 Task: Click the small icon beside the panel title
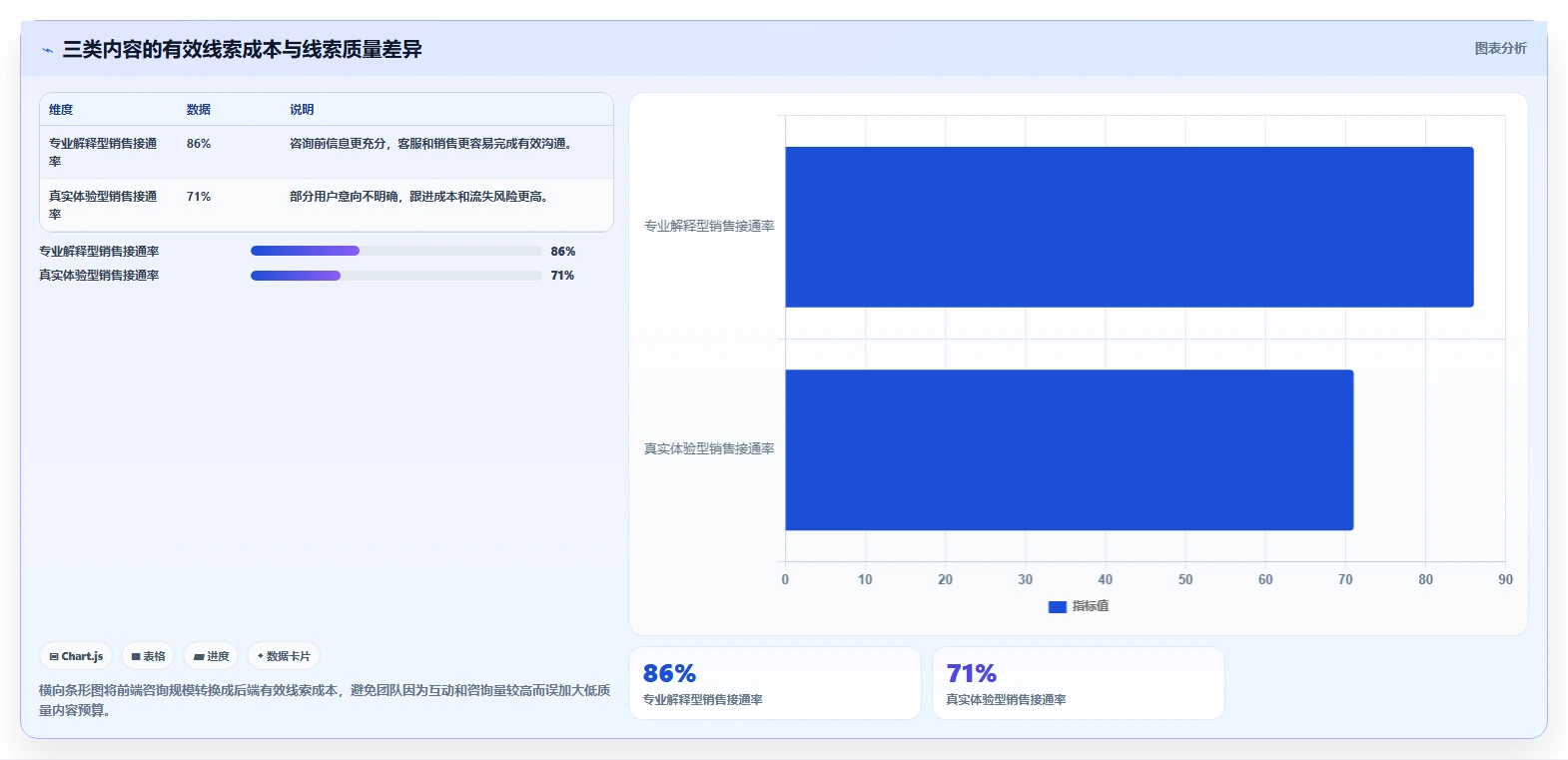pyautogui.click(x=47, y=50)
